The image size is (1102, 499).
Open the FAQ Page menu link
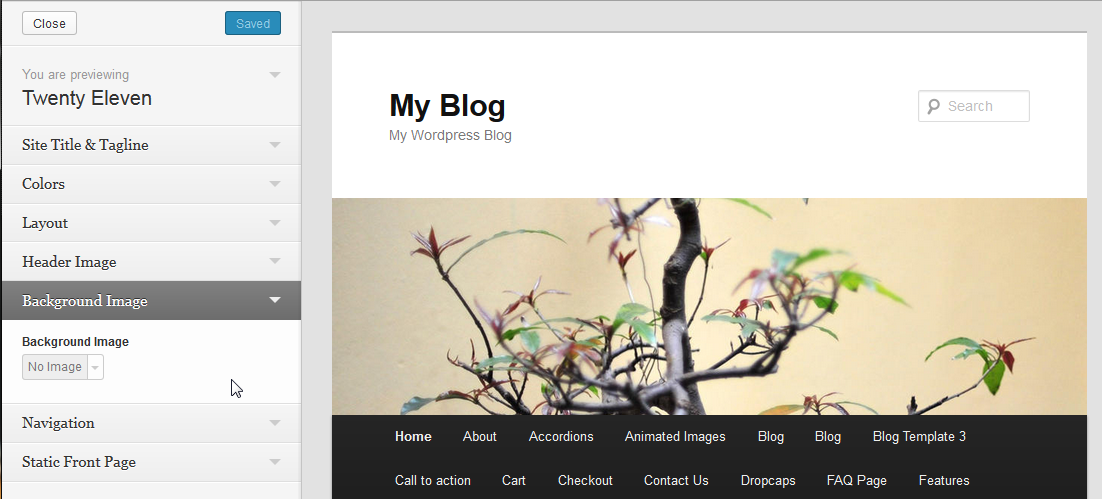point(857,481)
